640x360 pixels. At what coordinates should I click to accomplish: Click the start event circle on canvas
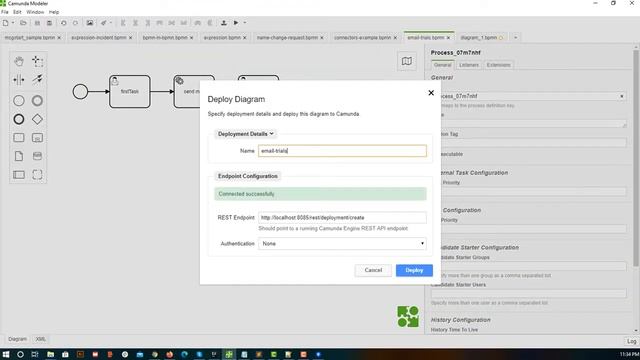[x=80, y=91]
